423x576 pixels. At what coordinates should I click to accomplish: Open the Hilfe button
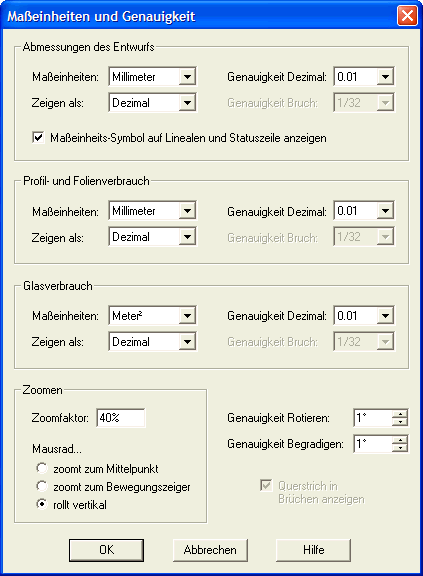(314, 550)
